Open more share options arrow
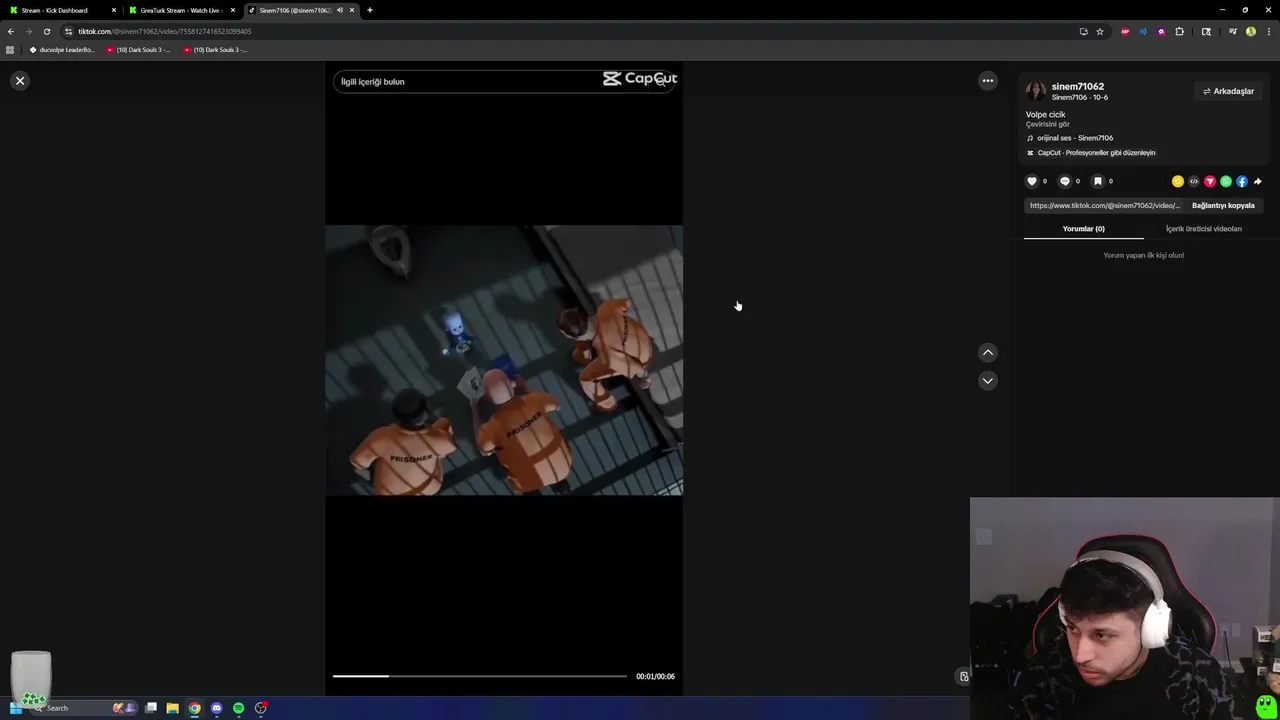 click(x=1258, y=181)
